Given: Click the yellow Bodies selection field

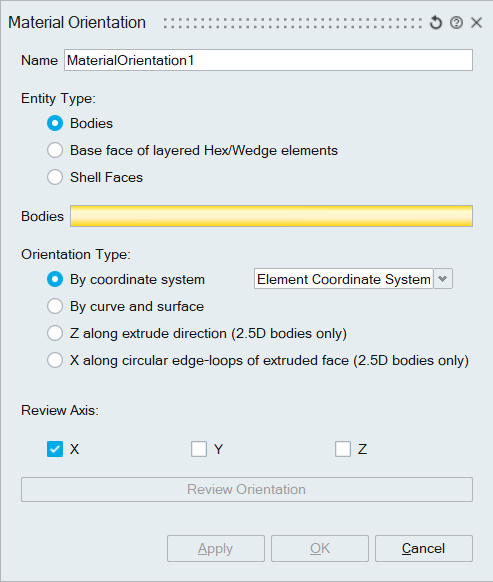Looking at the screenshot, I should point(271,216).
